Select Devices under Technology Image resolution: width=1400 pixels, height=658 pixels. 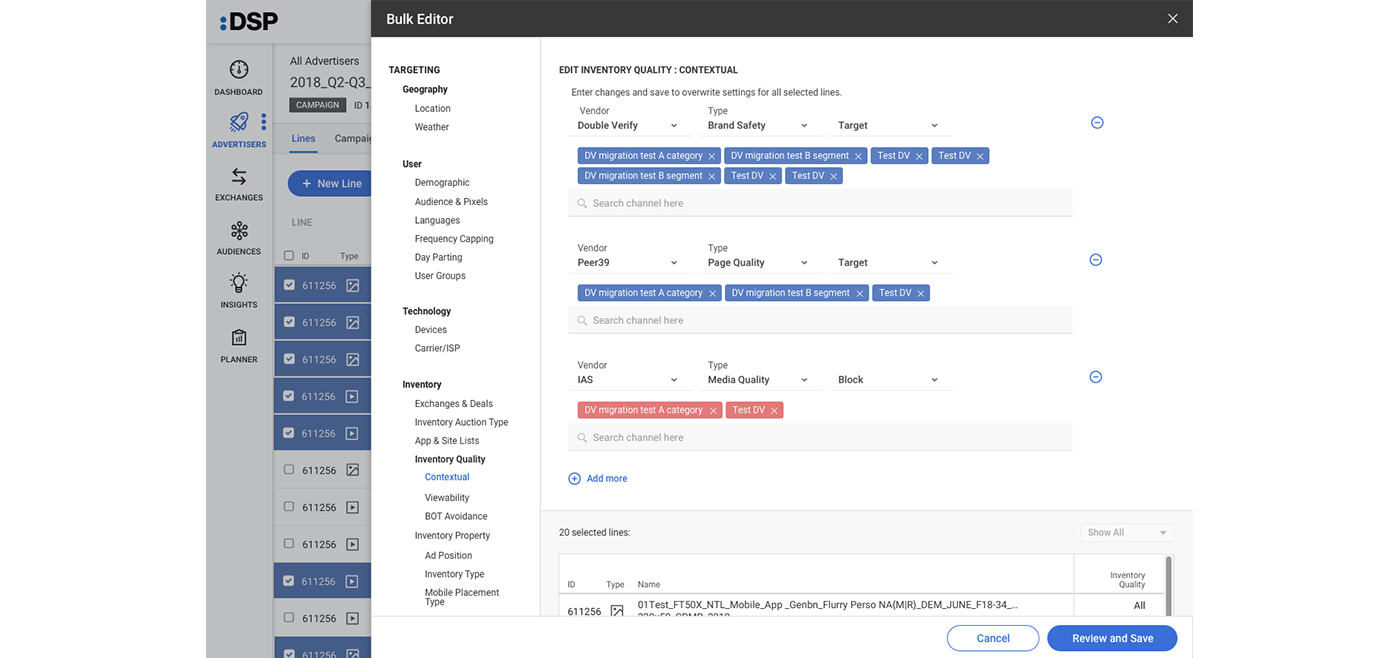(431, 330)
